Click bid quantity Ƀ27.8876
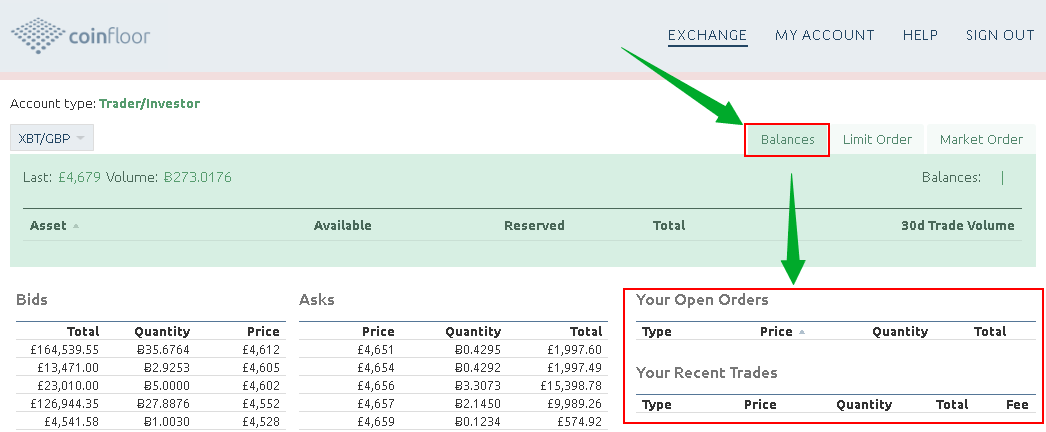The width and height of the screenshot is (1046, 432). coord(162,403)
